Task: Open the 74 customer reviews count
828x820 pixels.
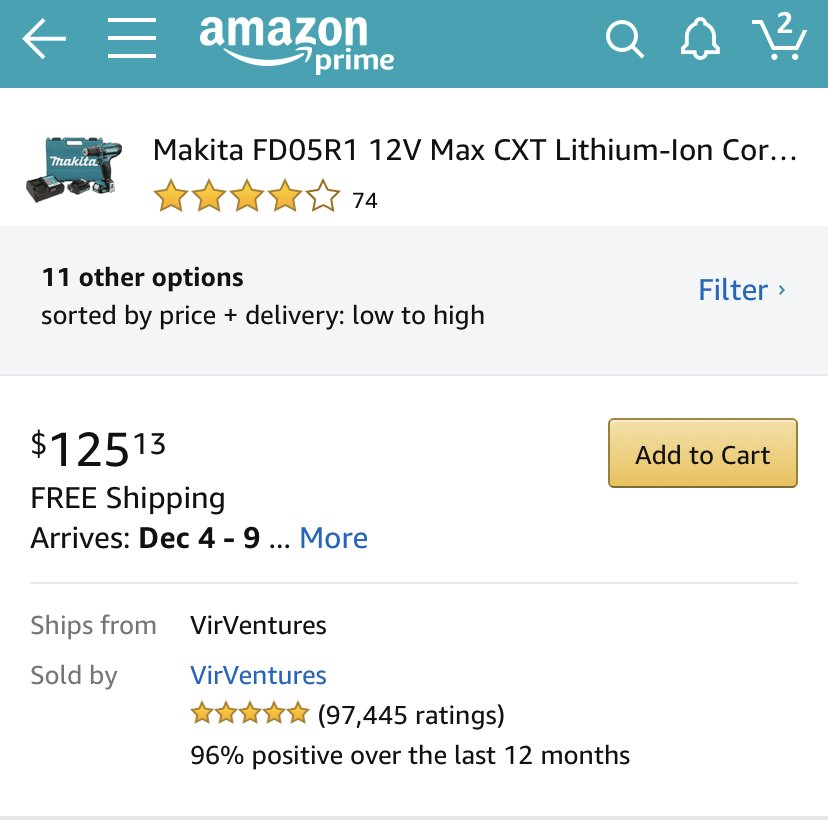Action: 365,201
